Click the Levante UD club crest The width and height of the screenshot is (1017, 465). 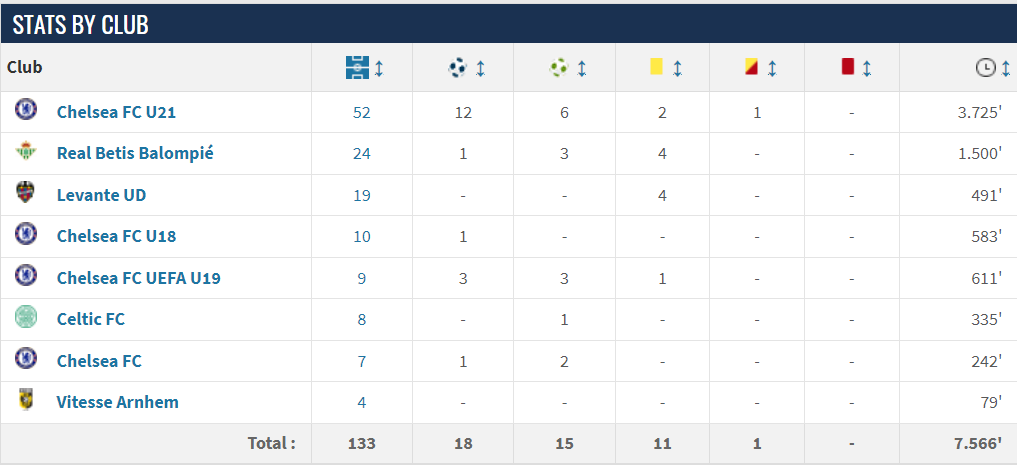click(26, 193)
